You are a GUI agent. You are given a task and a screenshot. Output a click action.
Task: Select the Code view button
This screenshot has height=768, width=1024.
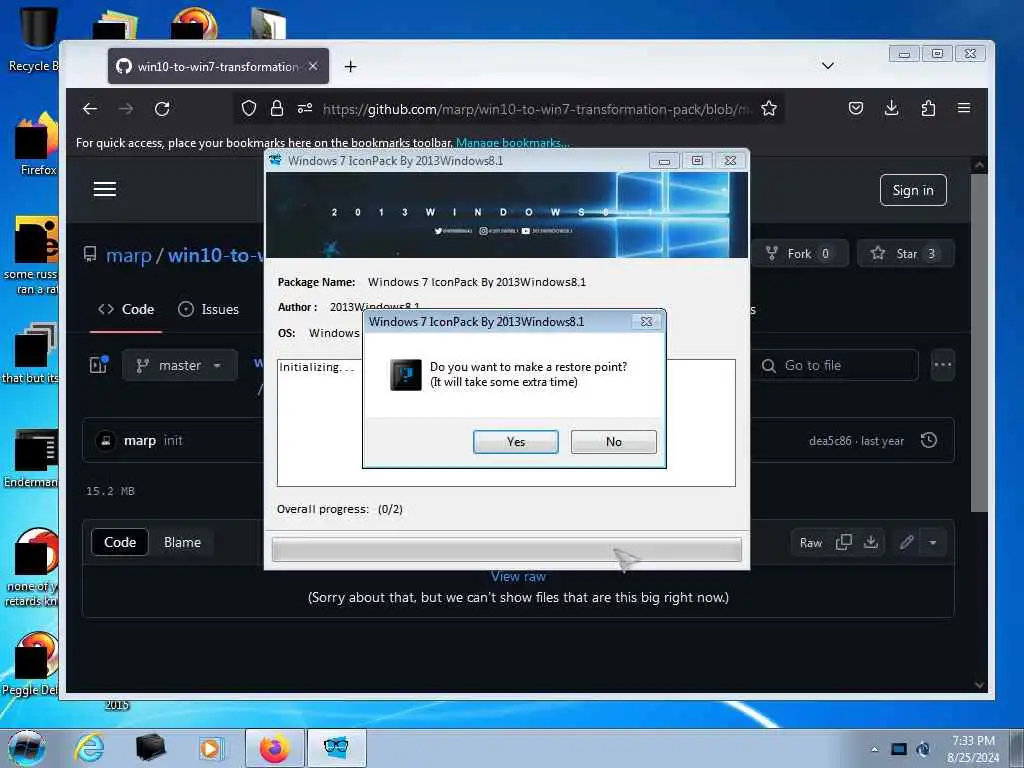[120, 542]
